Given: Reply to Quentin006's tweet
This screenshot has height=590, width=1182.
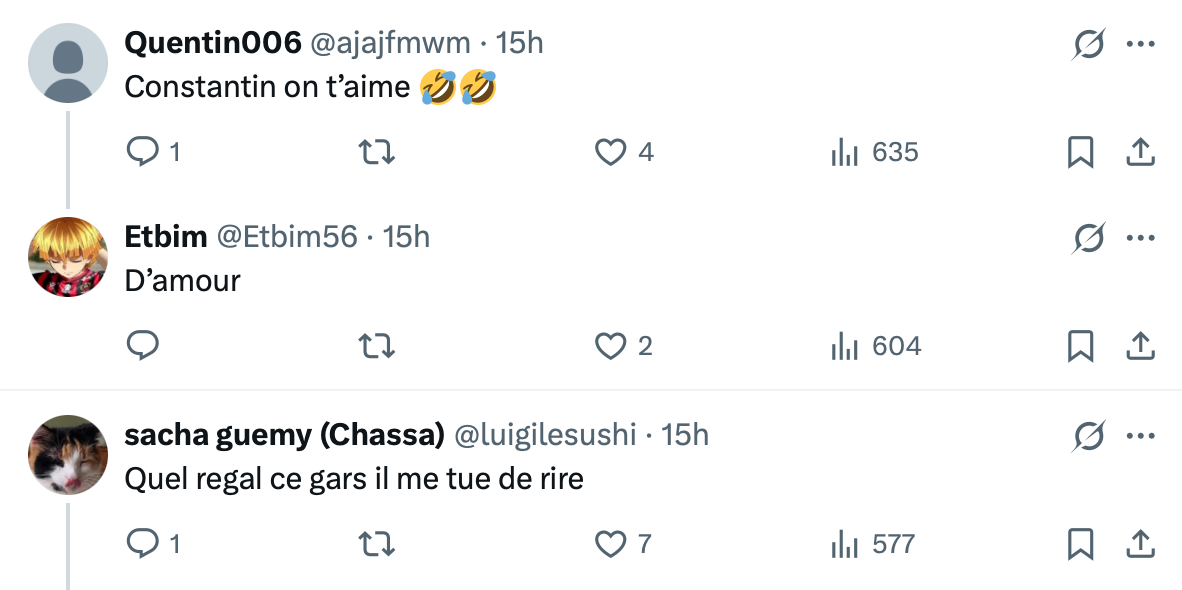Looking at the screenshot, I should pos(144,152).
